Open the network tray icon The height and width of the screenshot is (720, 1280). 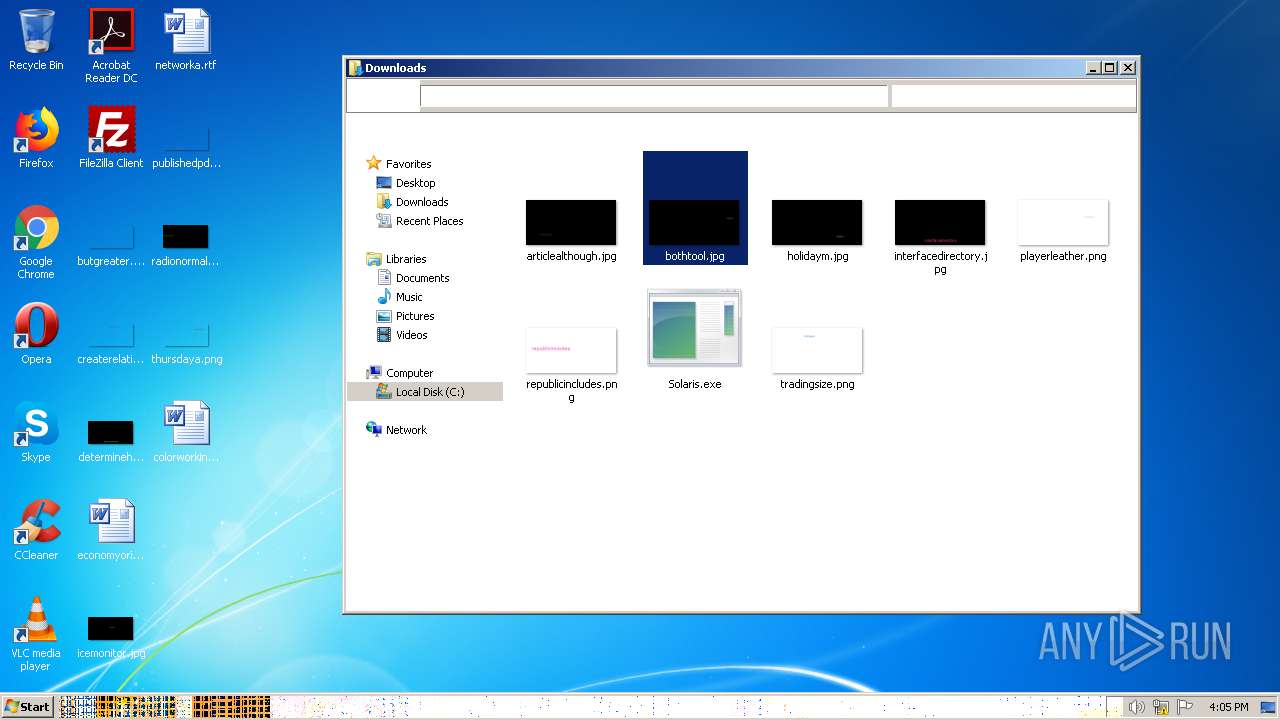point(1161,707)
